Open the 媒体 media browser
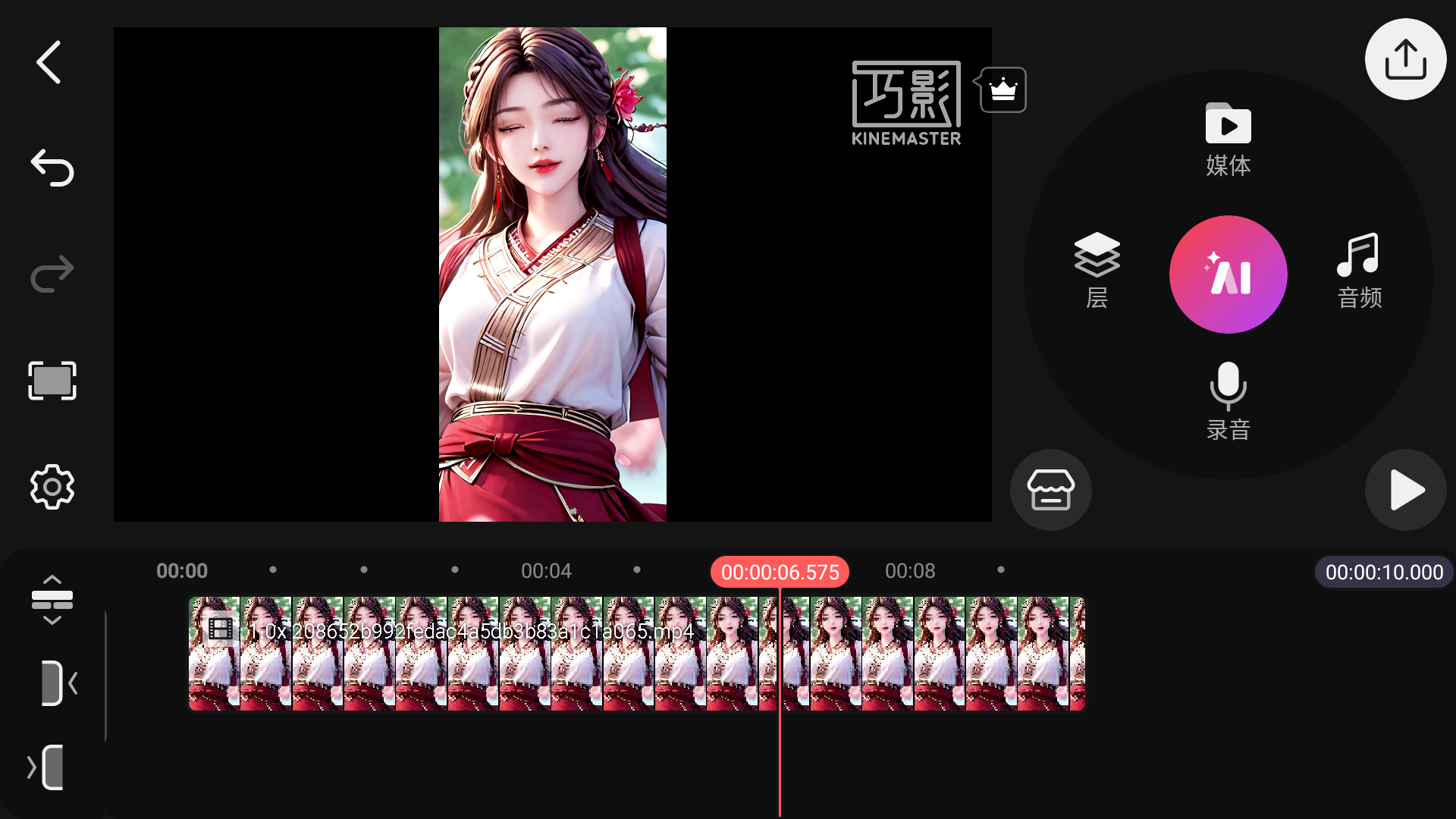The width and height of the screenshot is (1456, 819). point(1228,140)
